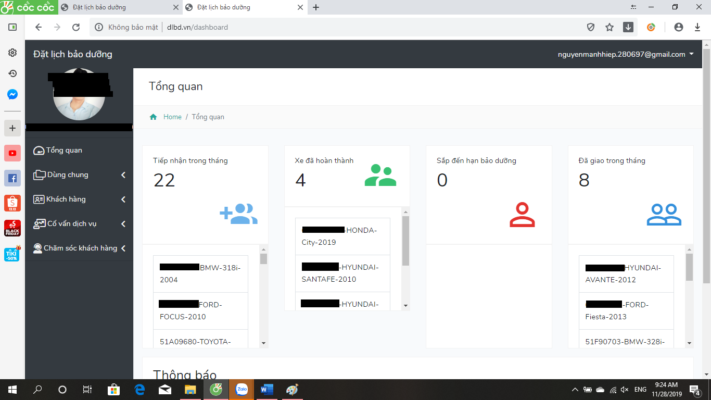
Task: Click the Home breadcrumb link
Action: click(x=172, y=117)
